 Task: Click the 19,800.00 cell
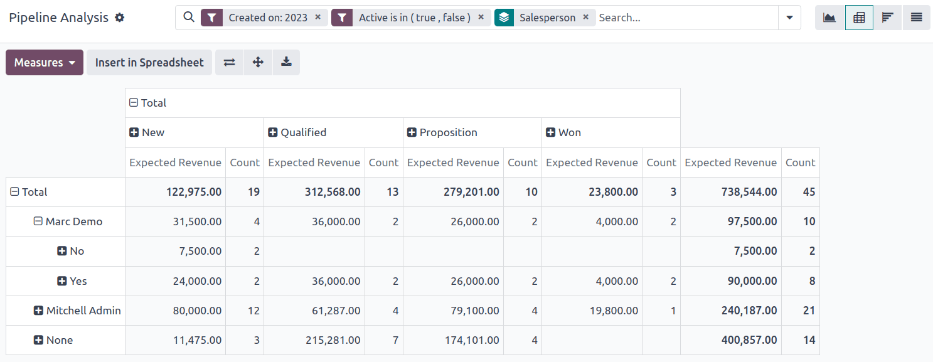tap(592, 311)
